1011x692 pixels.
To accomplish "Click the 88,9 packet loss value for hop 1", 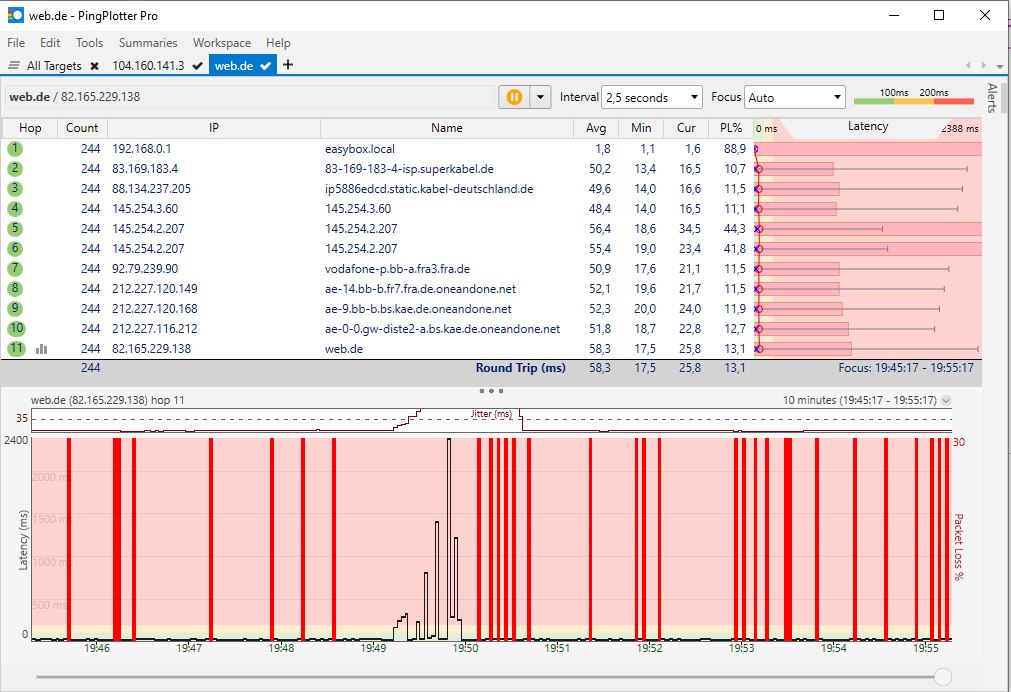I will (734, 149).
